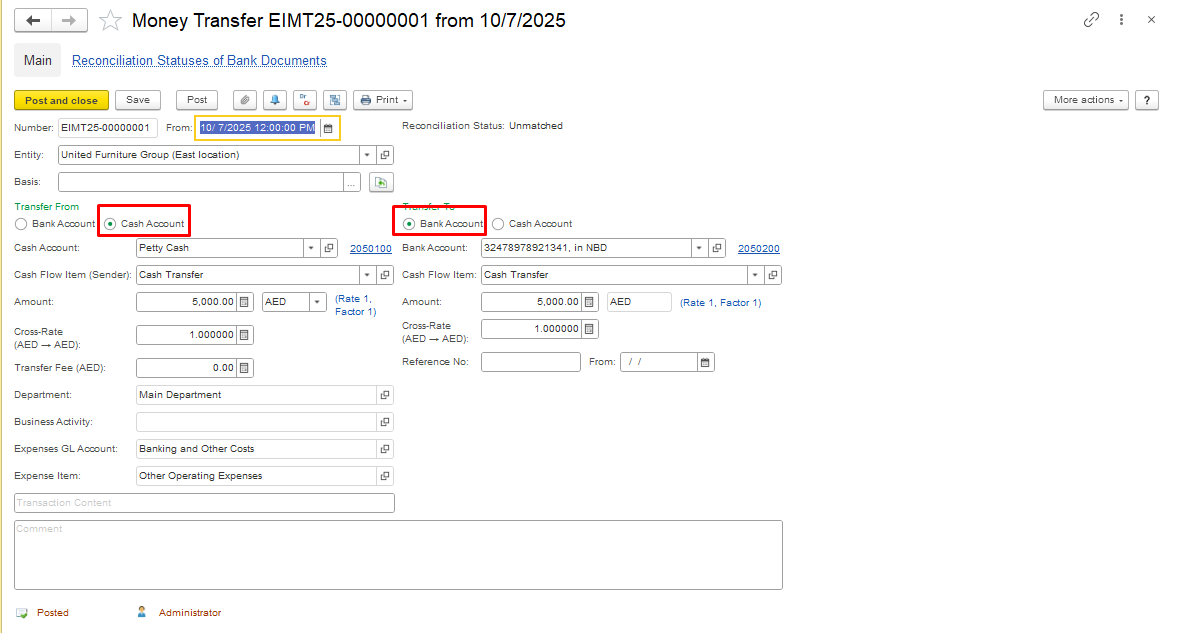
Task: Copy the document link via chain icon
Action: click(x=1091, y=20)
